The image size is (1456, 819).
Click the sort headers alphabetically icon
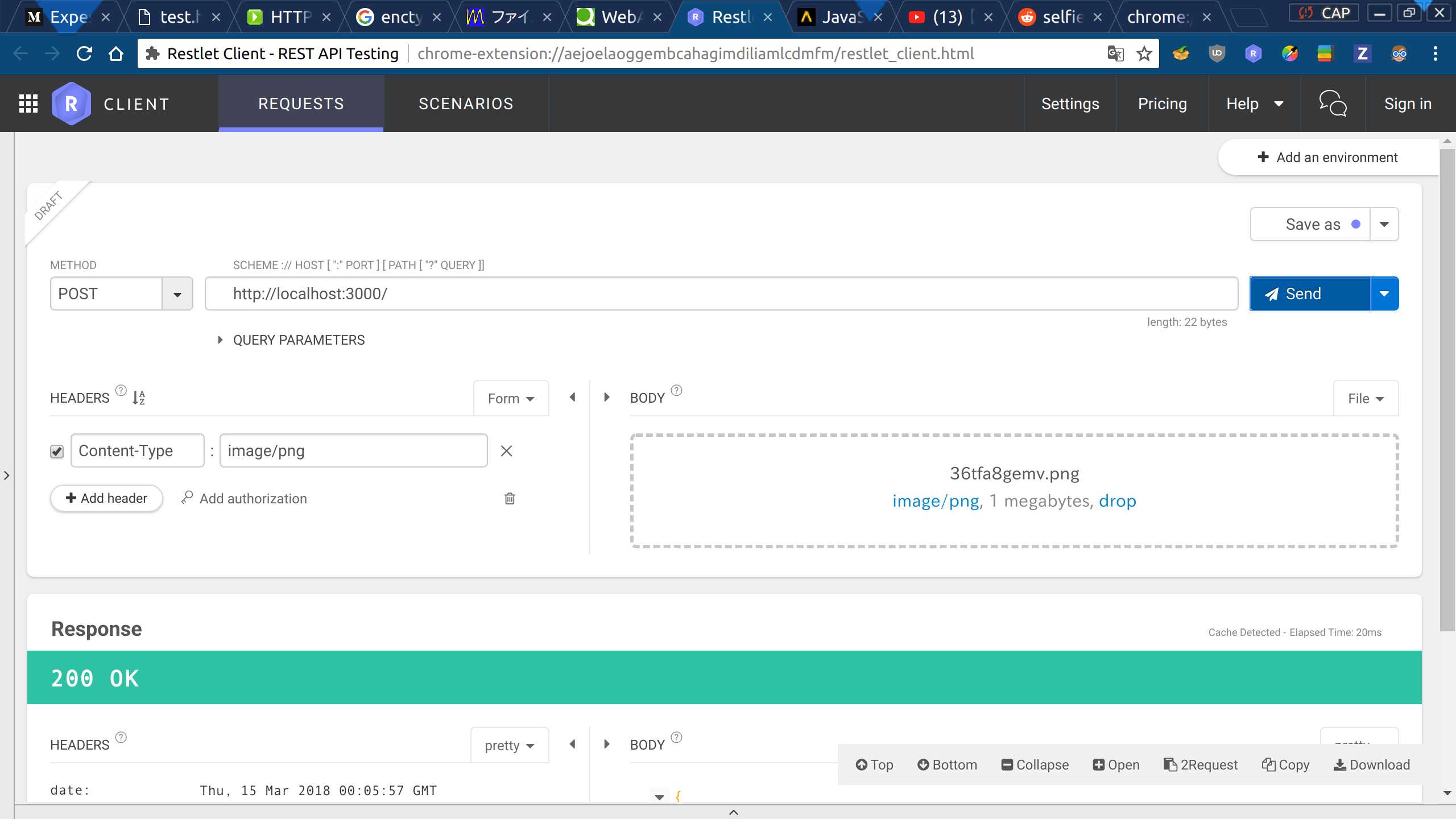(138, 398)
